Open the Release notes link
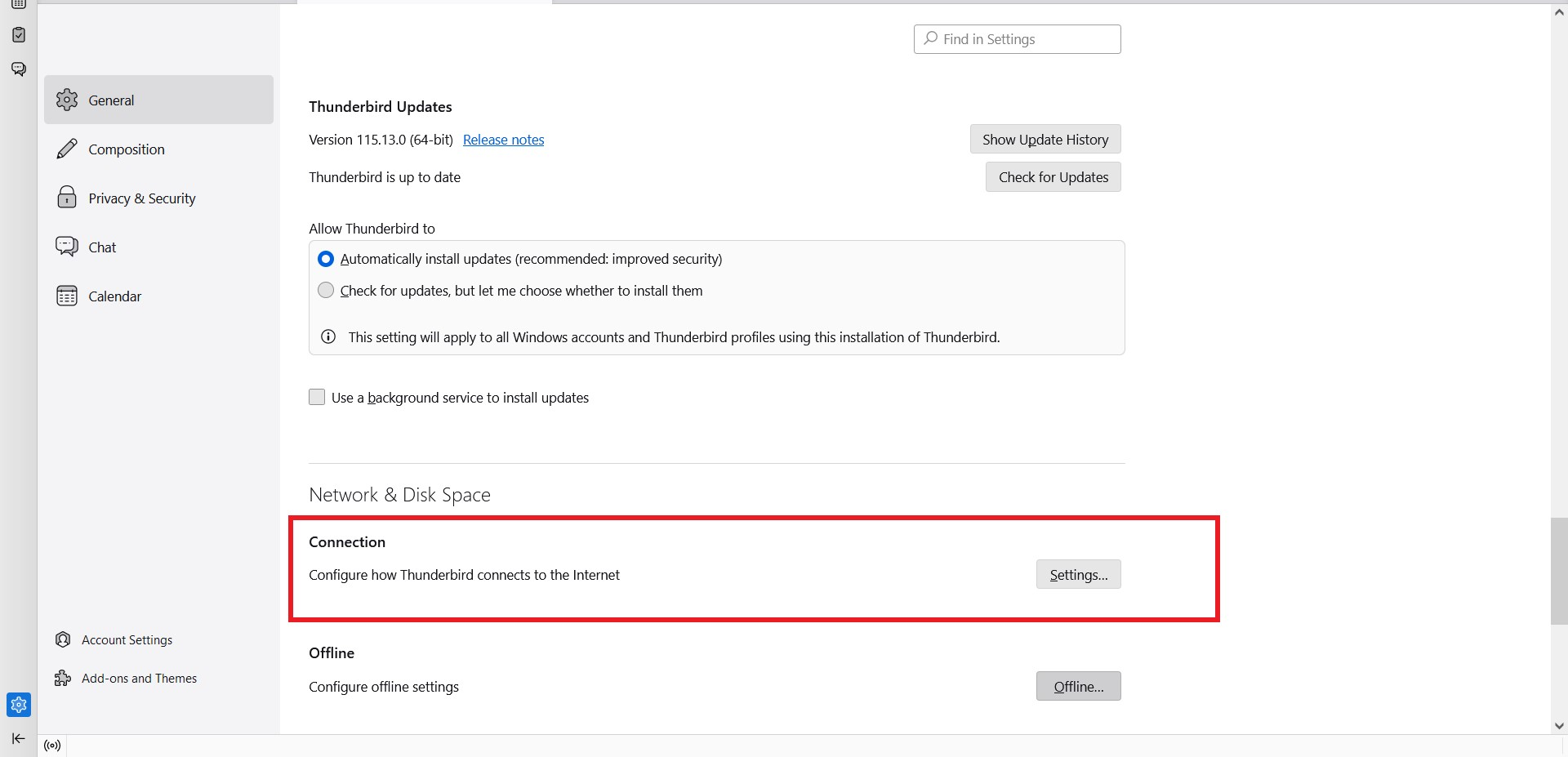The height and width of the screenshot is (757, 1568). tap(503, 140)
